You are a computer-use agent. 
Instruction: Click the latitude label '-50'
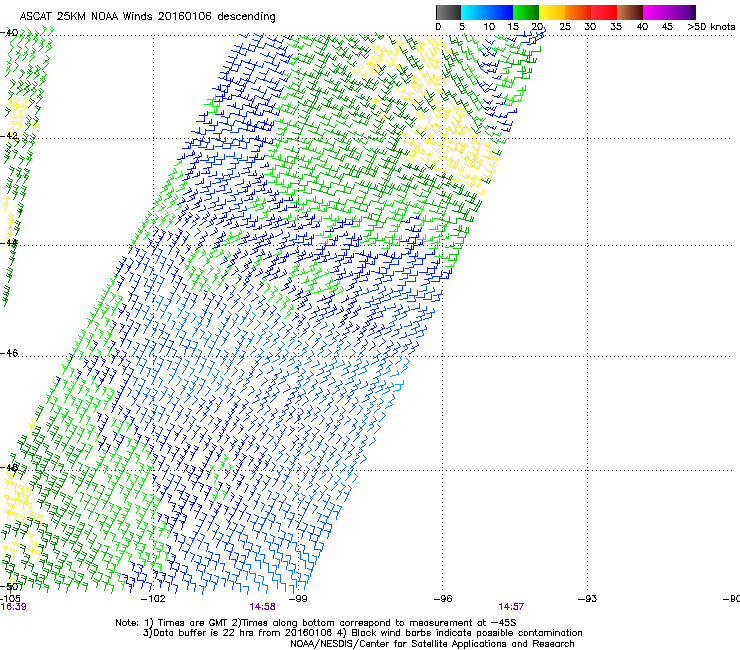click(x=9, y=586)
